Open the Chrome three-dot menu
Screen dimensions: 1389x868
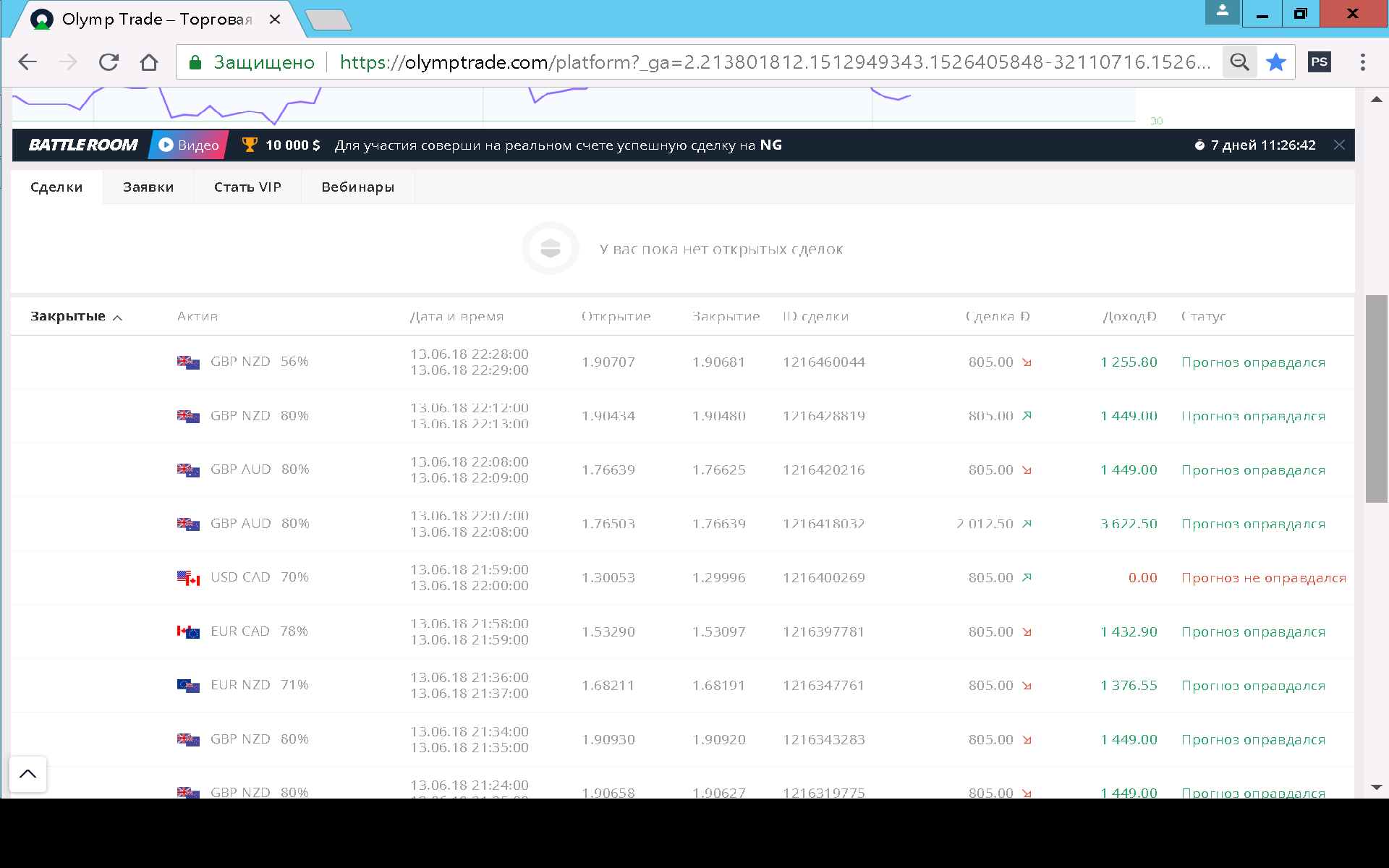click(1363, 62)
